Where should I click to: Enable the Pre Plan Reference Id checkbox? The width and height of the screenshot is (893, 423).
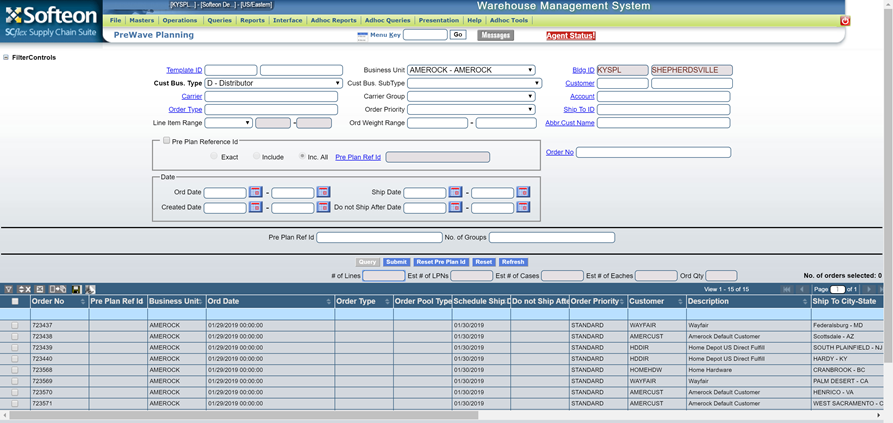click(x=166, y=141)
